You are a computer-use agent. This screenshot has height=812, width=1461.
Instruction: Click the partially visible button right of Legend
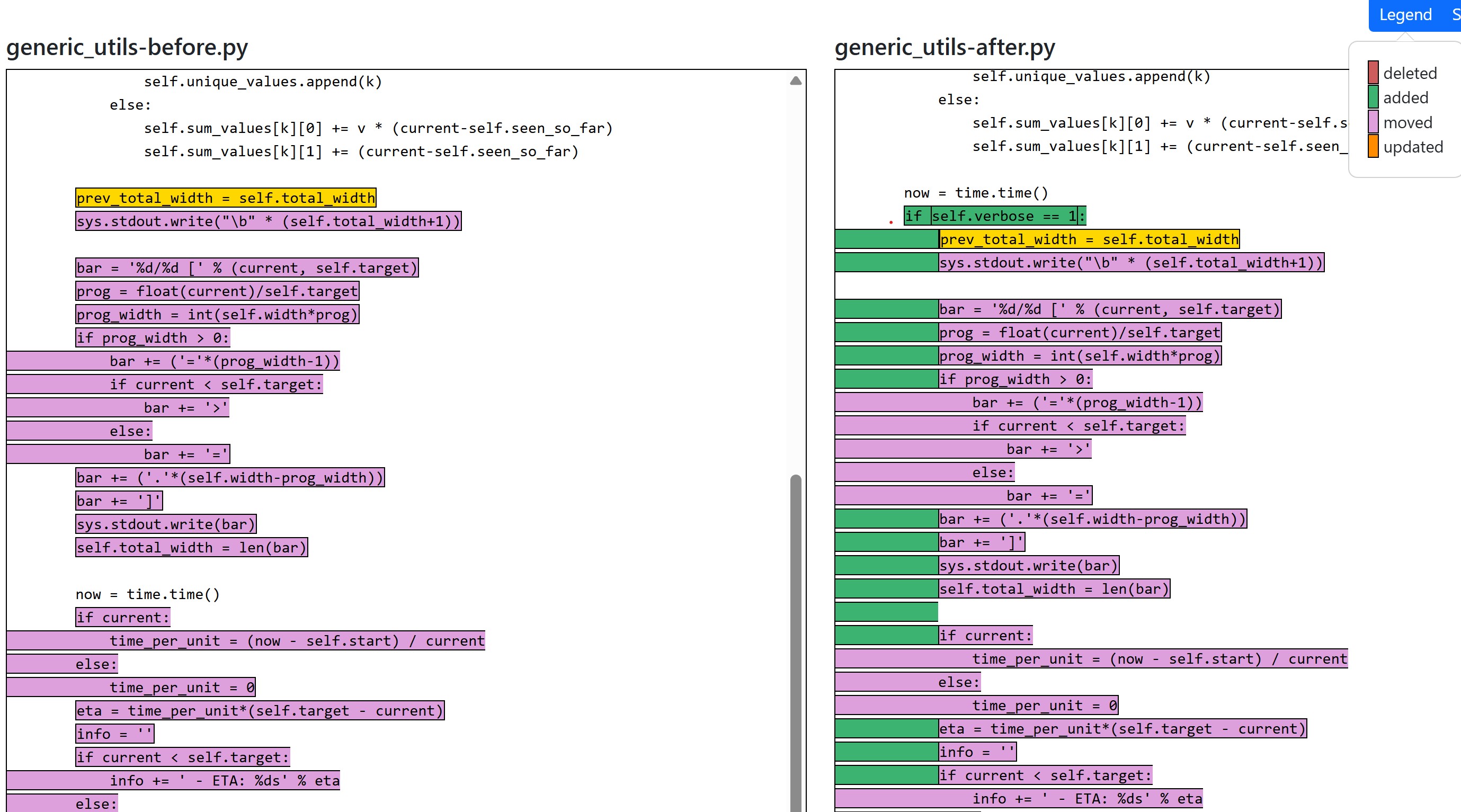click(x=1455, y=15)
